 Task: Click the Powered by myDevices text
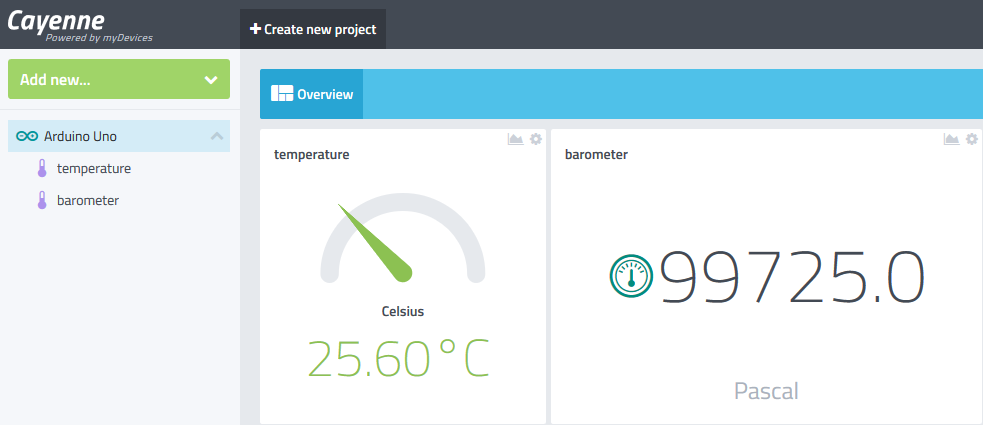[x=99, y=38]
